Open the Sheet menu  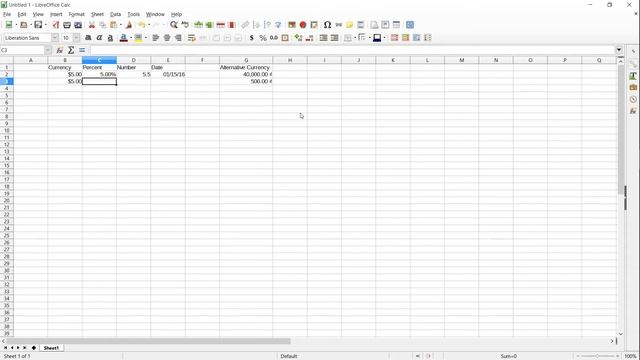(97, 14)
